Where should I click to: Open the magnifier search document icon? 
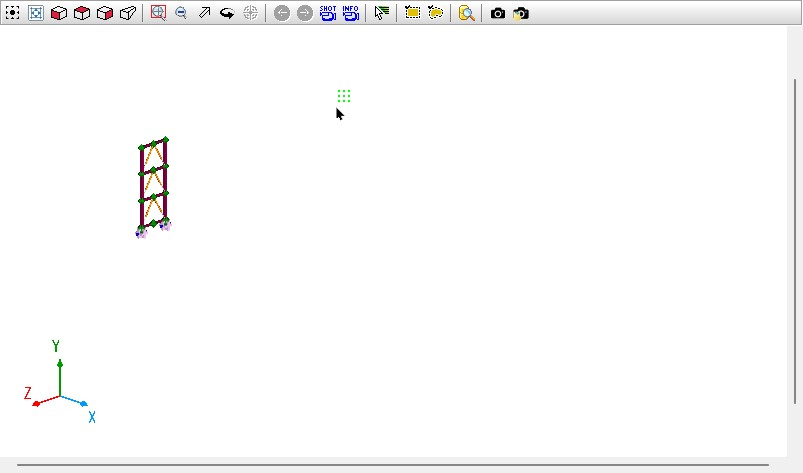pos(467,13)
